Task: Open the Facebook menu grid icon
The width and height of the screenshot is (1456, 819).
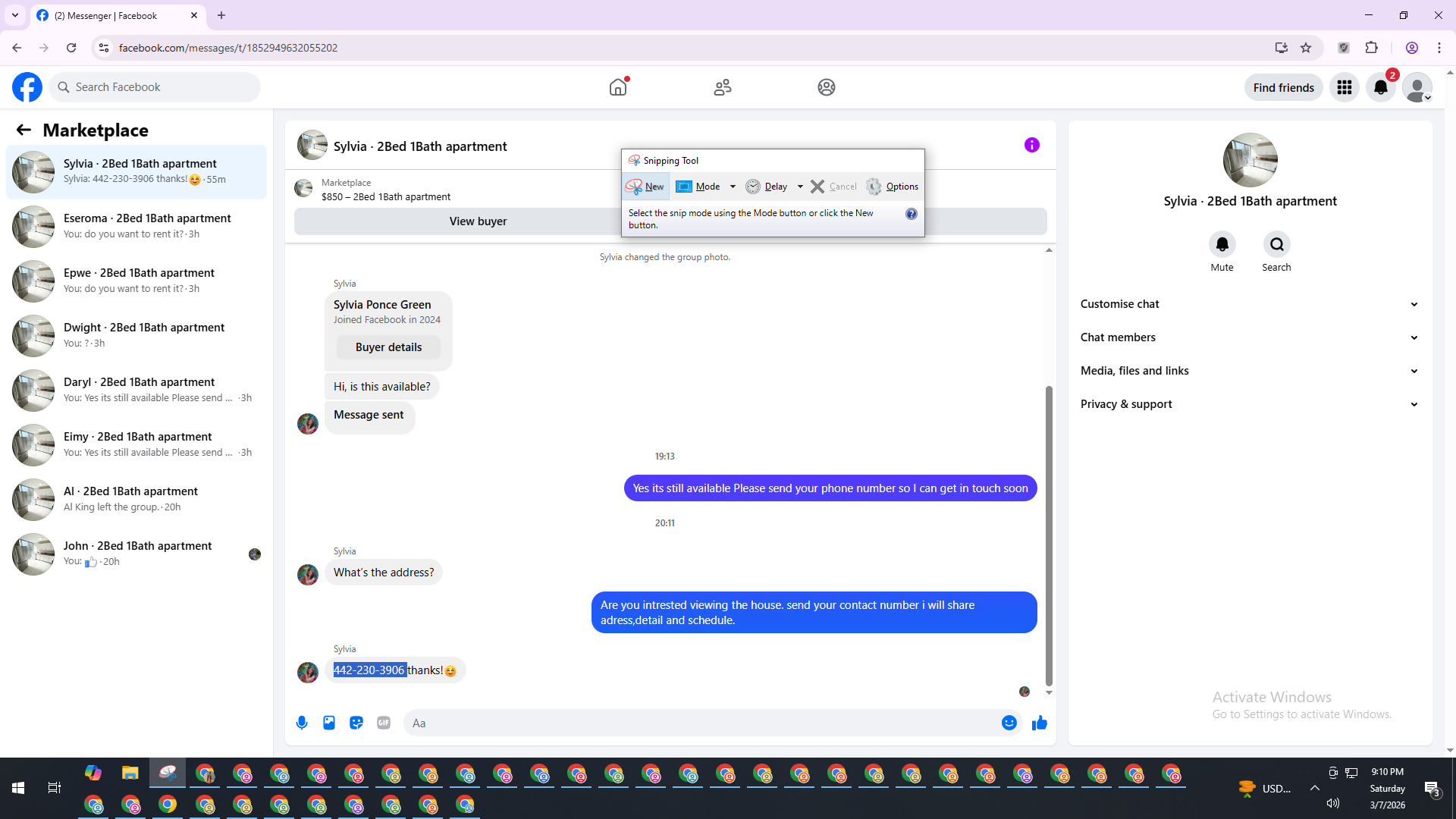Action: (1345, 87)
